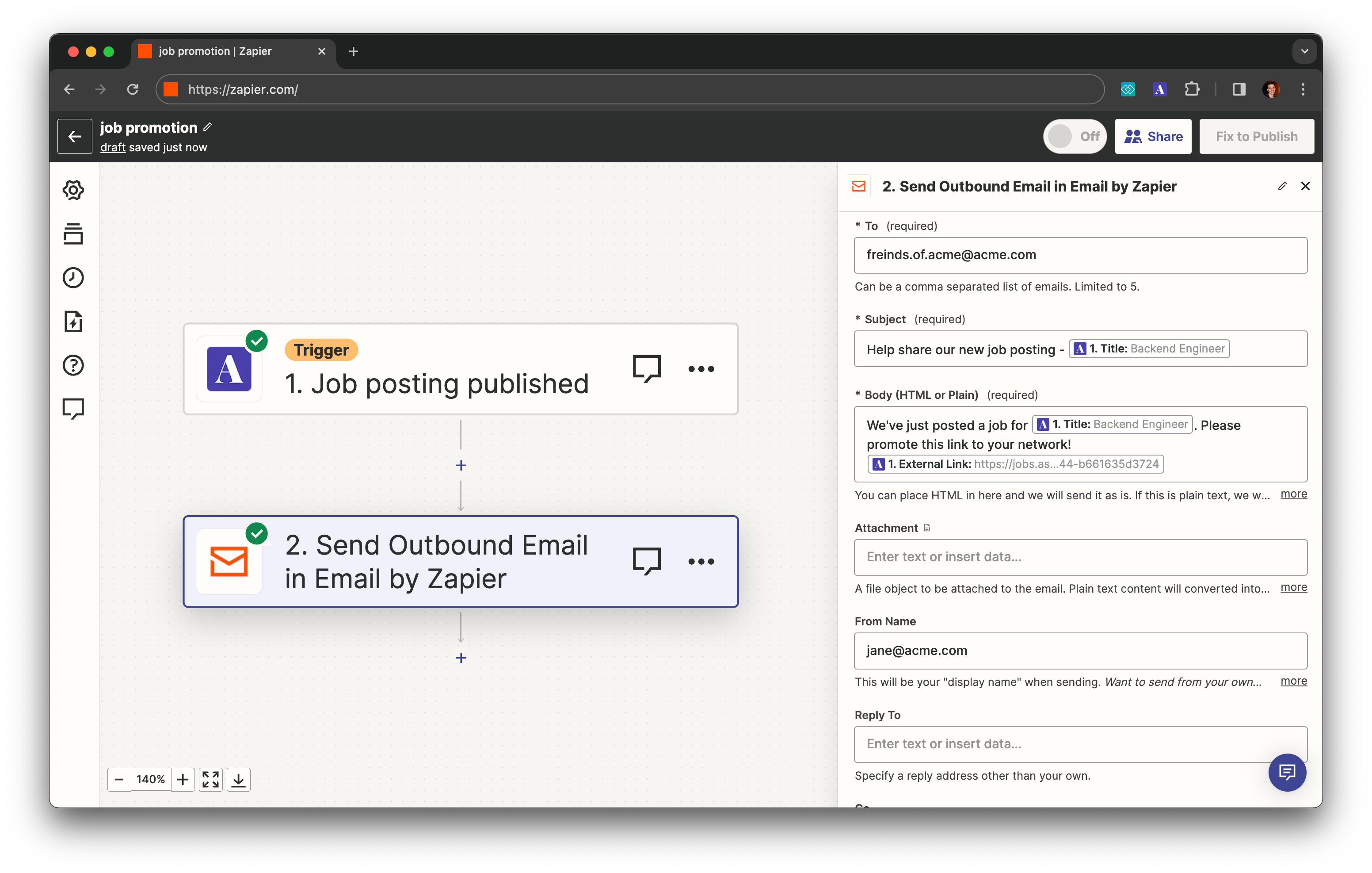Expand the Body field 'more' link
The height and width of the screenshot is (873, 1372).
pos(1294,494)
